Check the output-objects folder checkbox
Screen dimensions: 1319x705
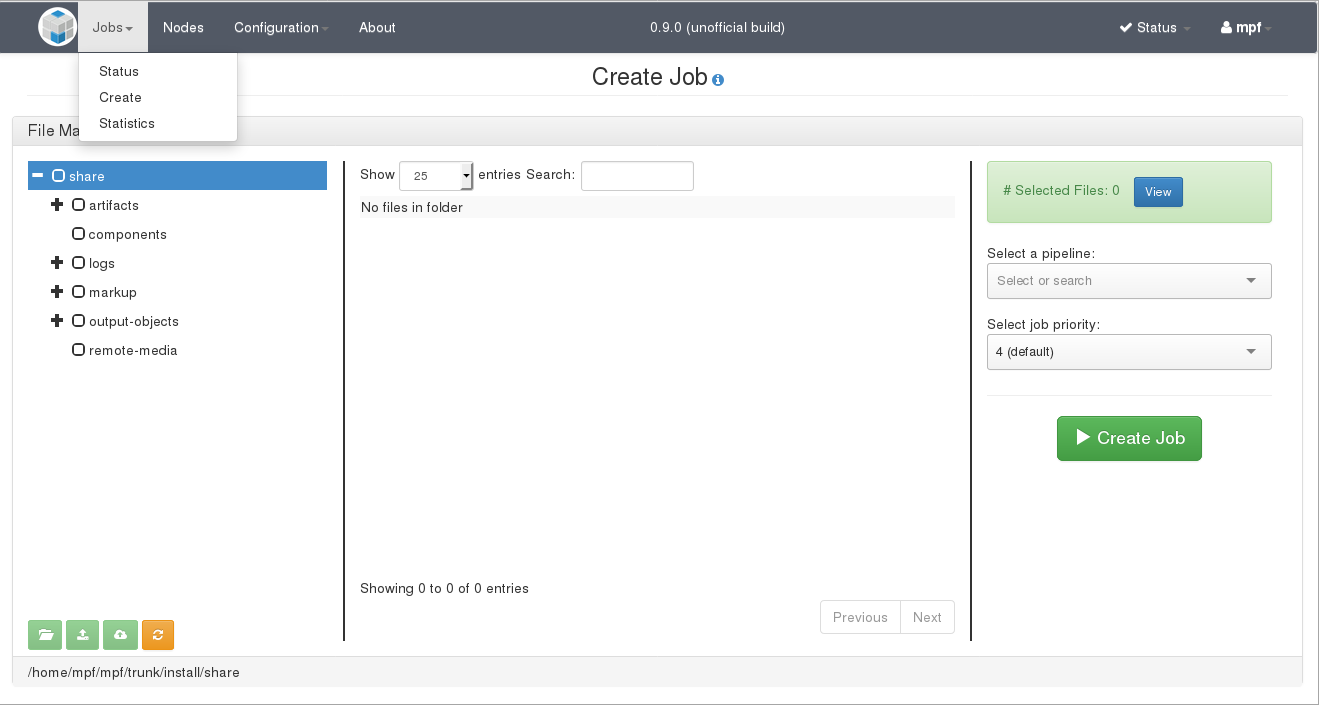[79, 321]
